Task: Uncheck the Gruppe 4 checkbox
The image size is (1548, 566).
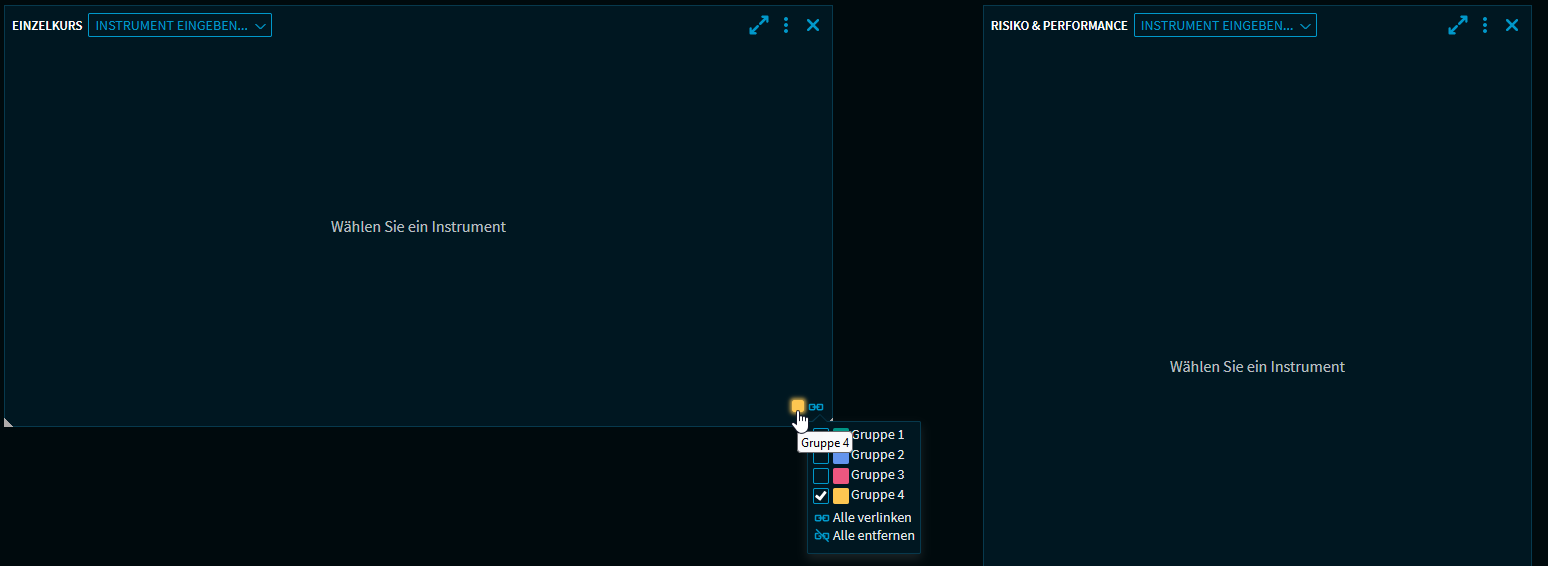Action: coord(821,496)
